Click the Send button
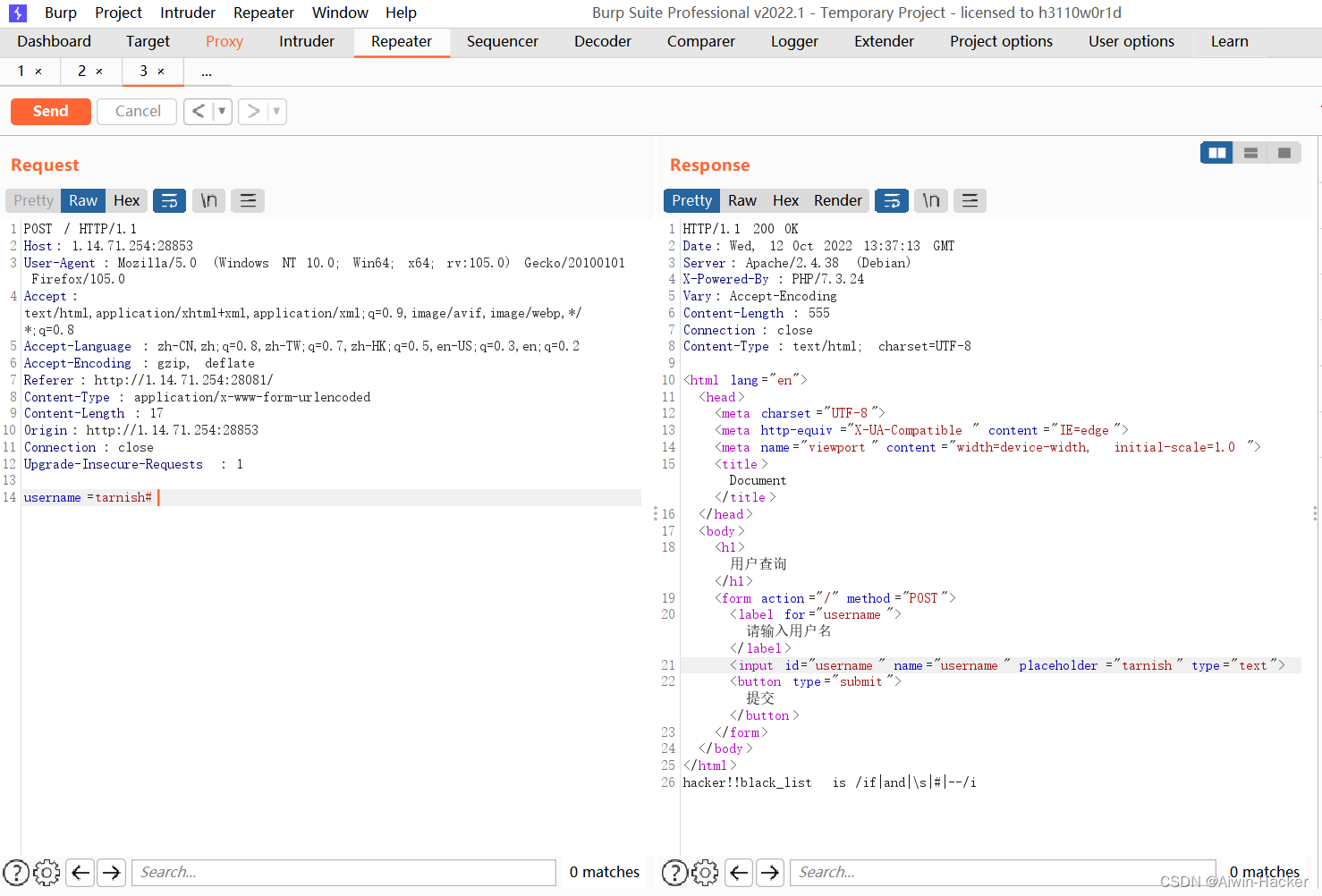The width and height of the screenshot is (1322, 896). (x=51, y=111)
